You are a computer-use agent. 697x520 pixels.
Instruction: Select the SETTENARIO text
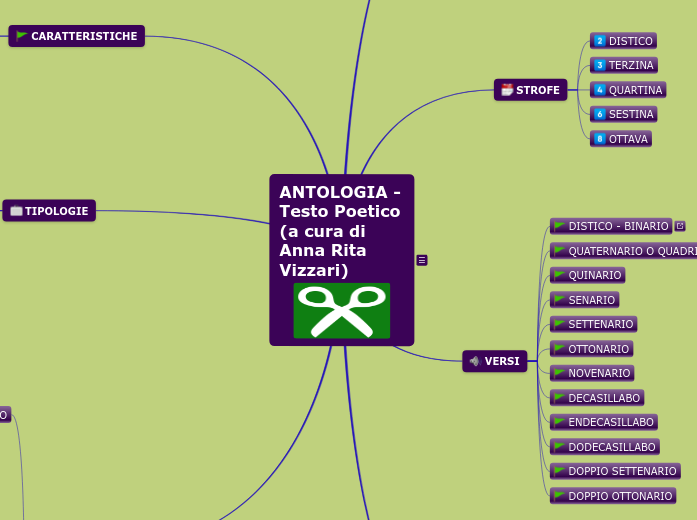(x=601, y=324)
